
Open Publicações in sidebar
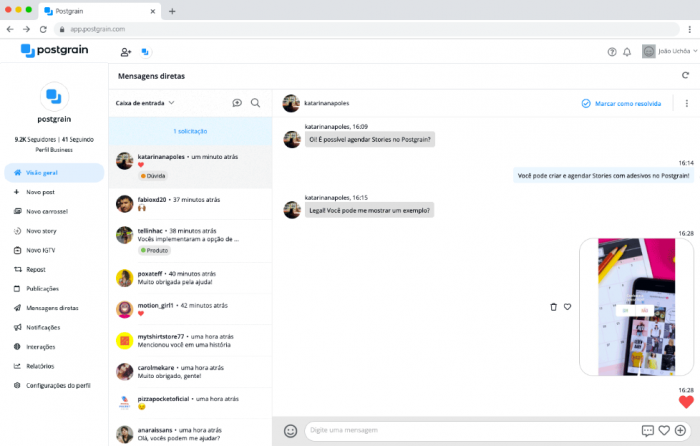36,289
